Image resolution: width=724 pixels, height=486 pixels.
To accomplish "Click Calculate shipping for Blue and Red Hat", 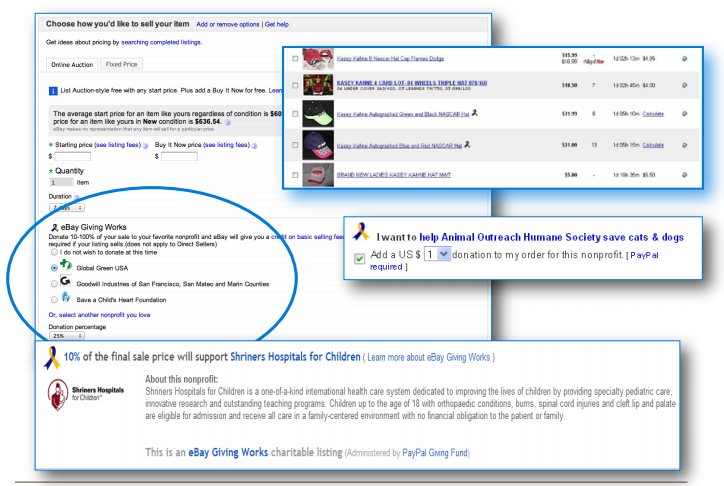I will pyautogui.click(x=653, y=145).
